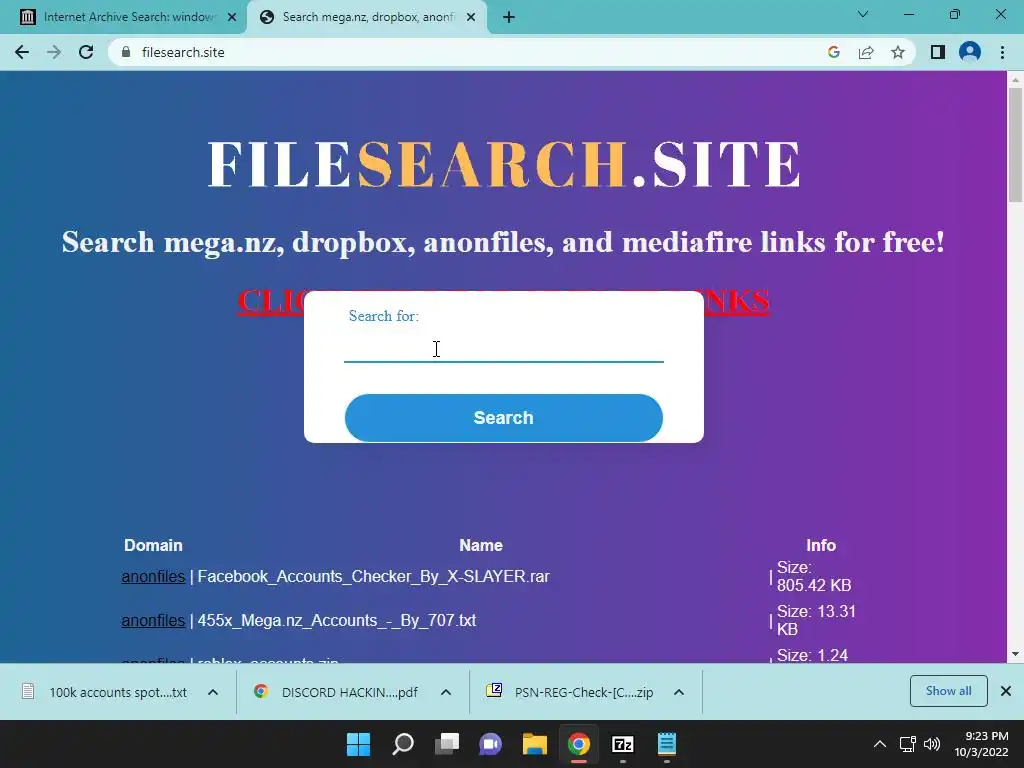This screenshot has height=768, width=1024.
Task: Expand the tab search chevron
Action: (863, 14)
